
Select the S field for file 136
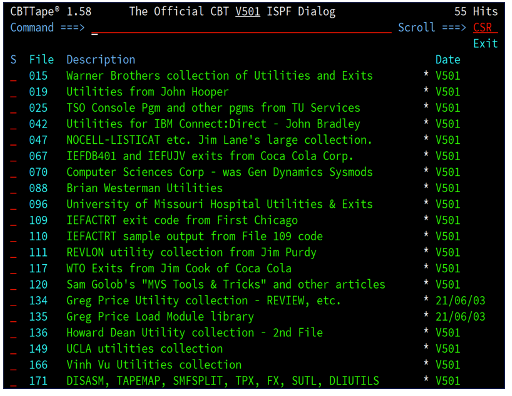13,332
